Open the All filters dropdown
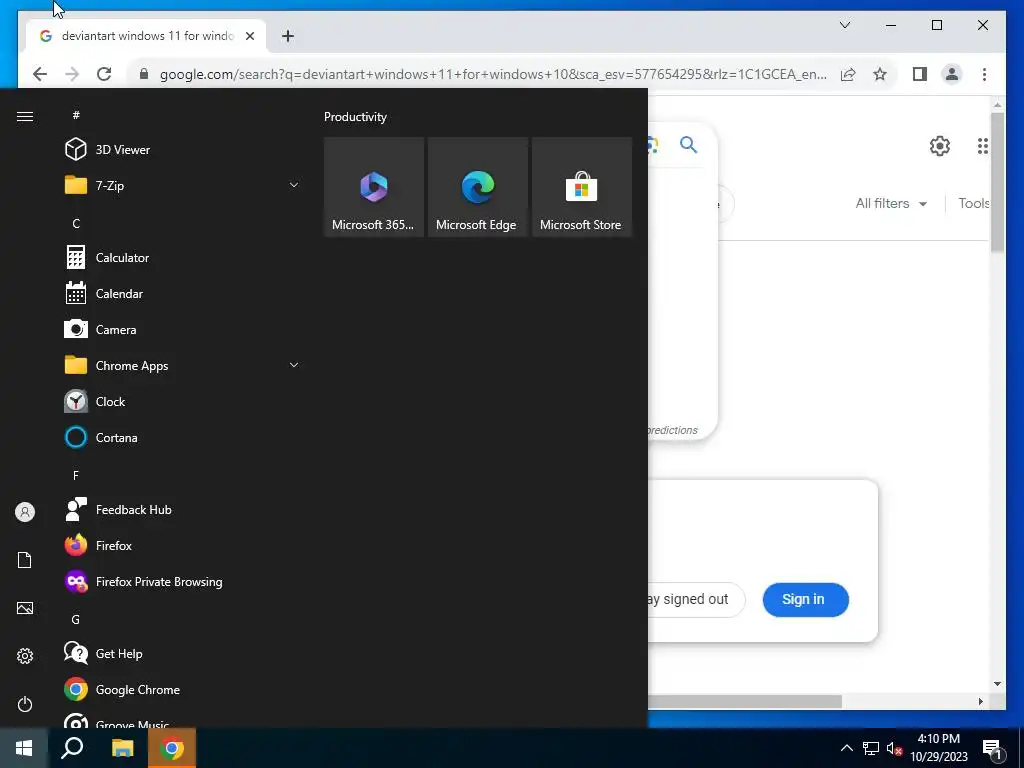 [891, 203]
